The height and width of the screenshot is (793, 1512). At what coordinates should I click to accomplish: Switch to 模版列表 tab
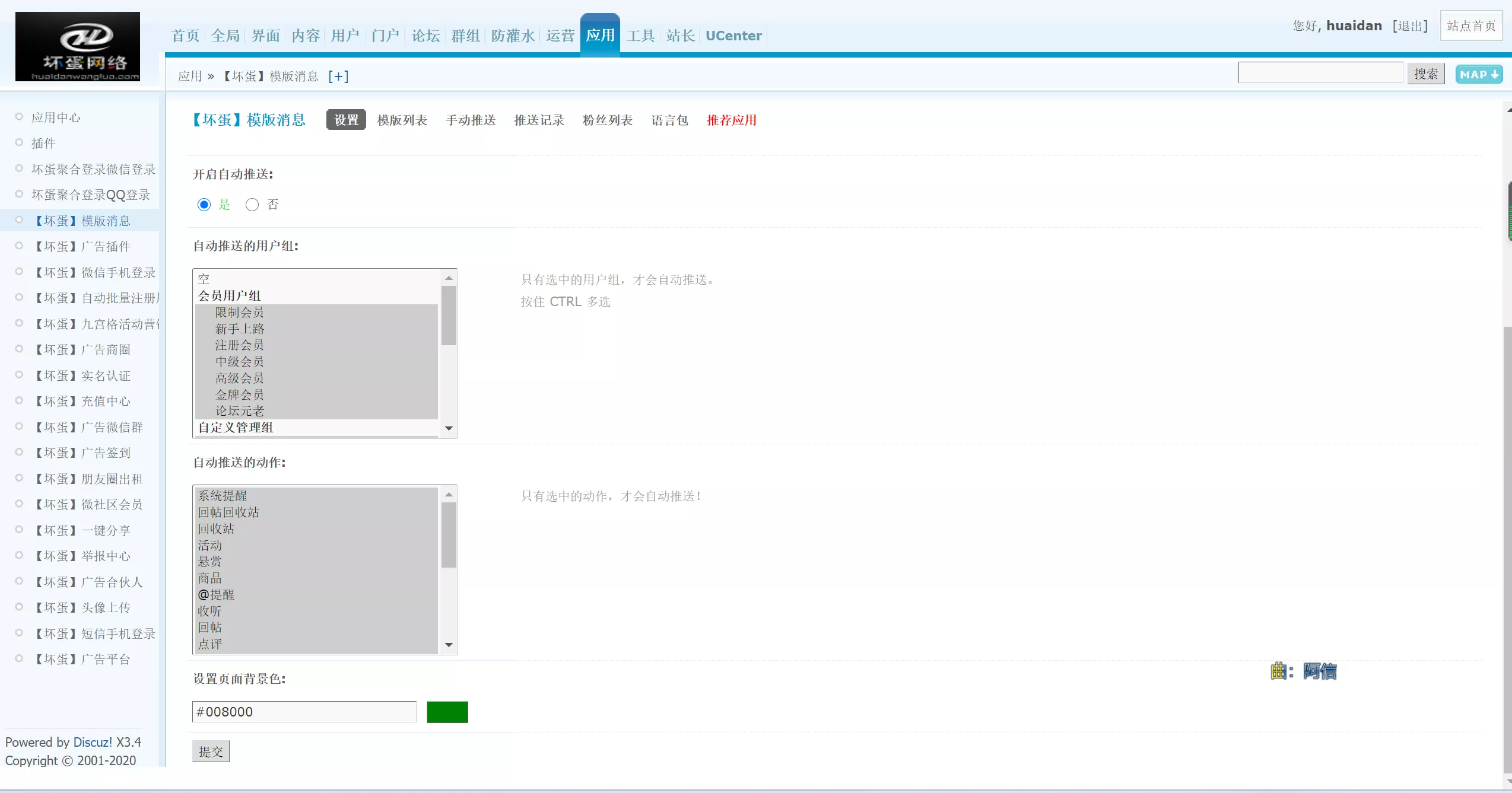402,120
